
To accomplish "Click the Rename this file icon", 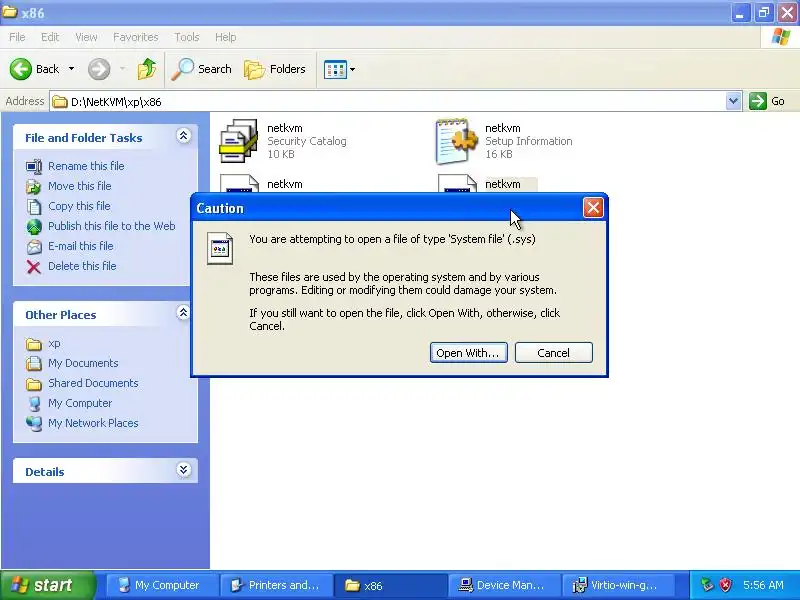I will [x=34, y=166].
